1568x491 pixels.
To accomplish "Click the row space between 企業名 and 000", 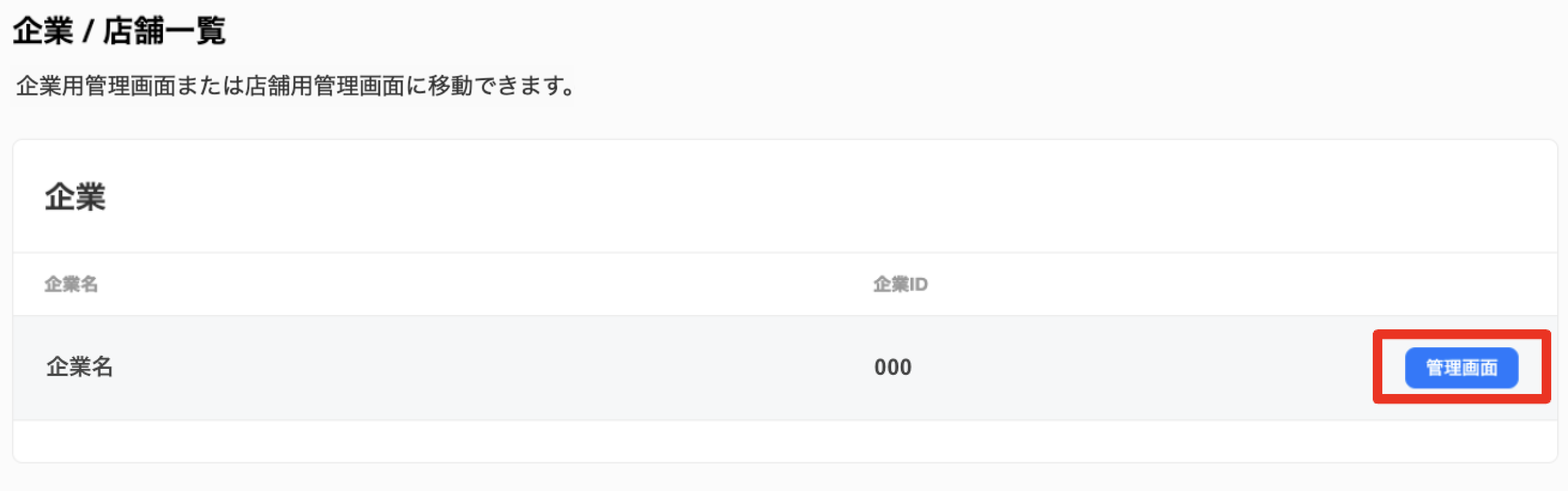I will [493, 368].
